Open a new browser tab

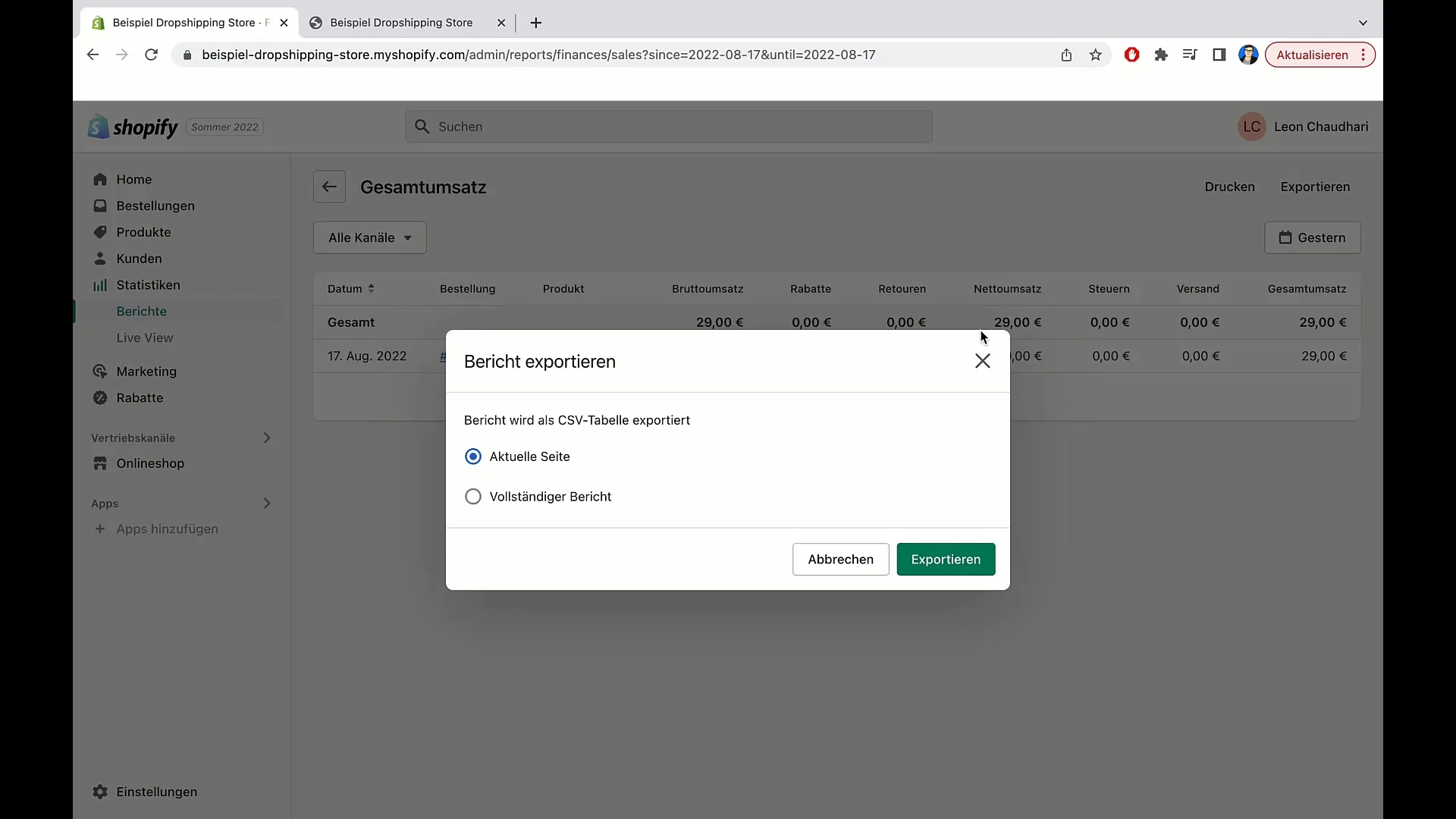536,23
